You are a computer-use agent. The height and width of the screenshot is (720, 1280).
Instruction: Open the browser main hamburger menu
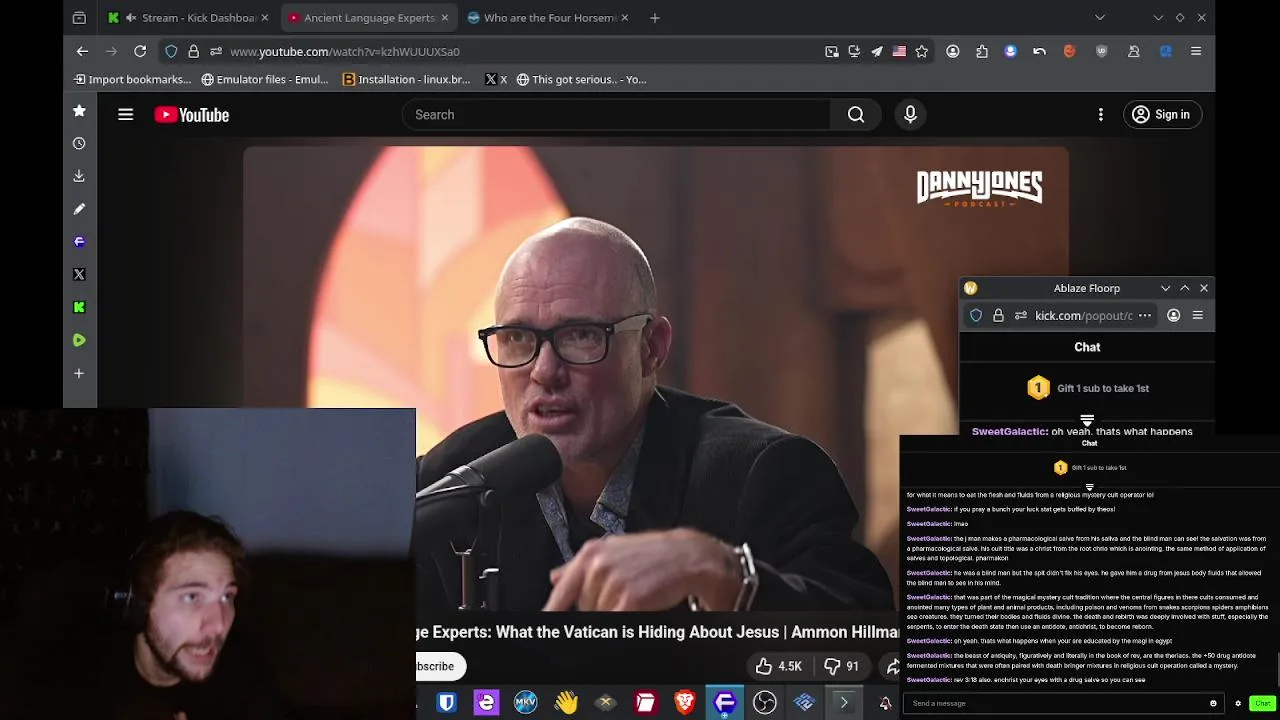coord(1196,51)
